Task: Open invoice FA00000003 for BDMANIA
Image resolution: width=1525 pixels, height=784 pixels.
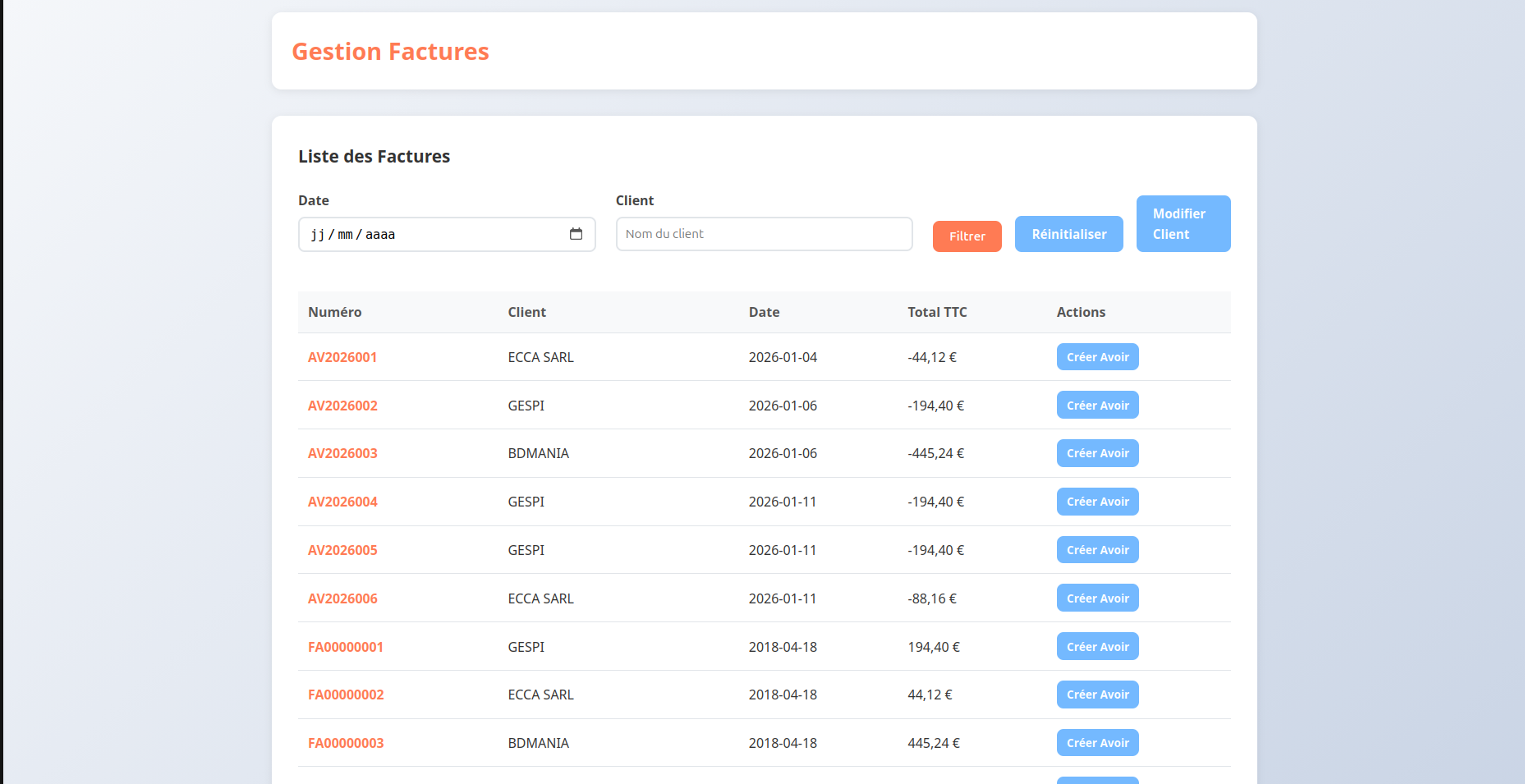Action: [346, 743]
